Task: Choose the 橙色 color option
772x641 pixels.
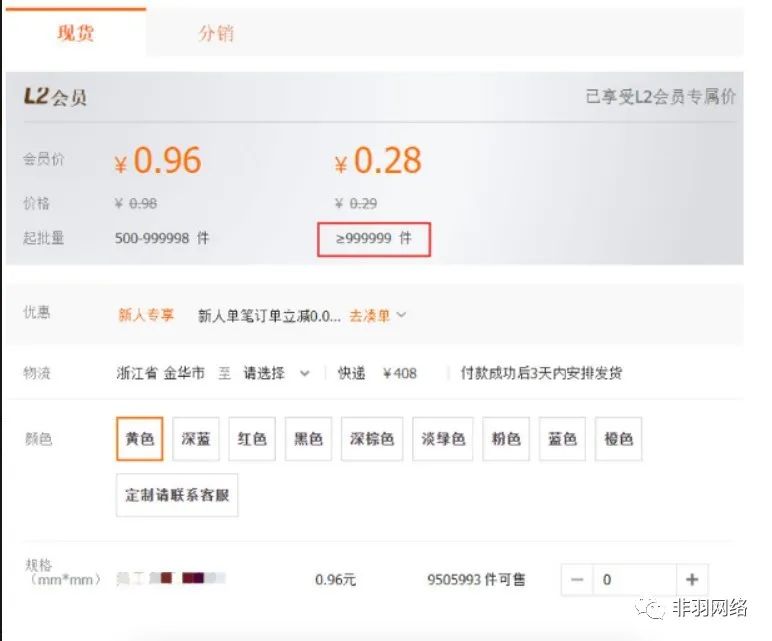Action: click(619, 439)
